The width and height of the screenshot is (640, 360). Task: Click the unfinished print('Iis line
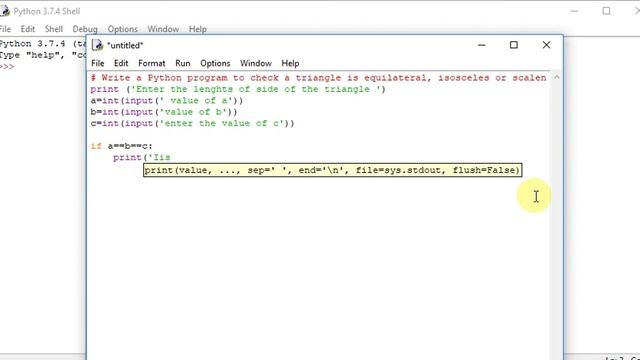click(x=142, y=158)
